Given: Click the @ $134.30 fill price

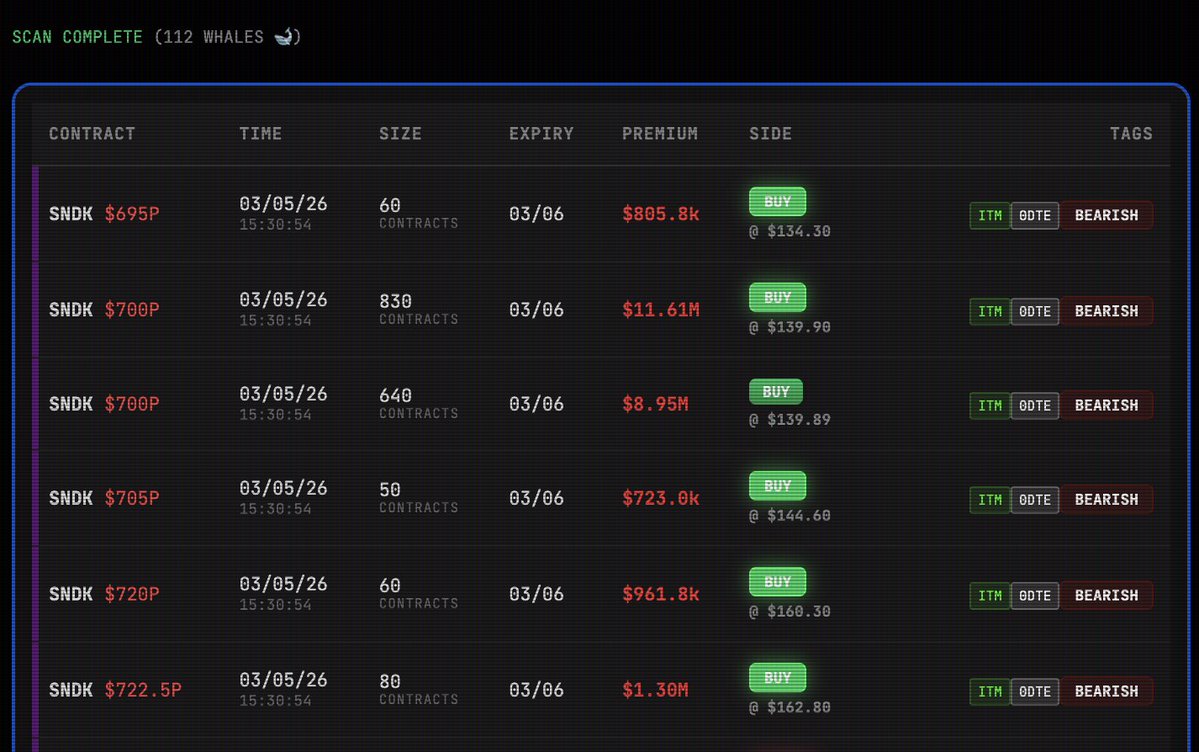Looking at the screenshot, I should click(x=789, y=231).
